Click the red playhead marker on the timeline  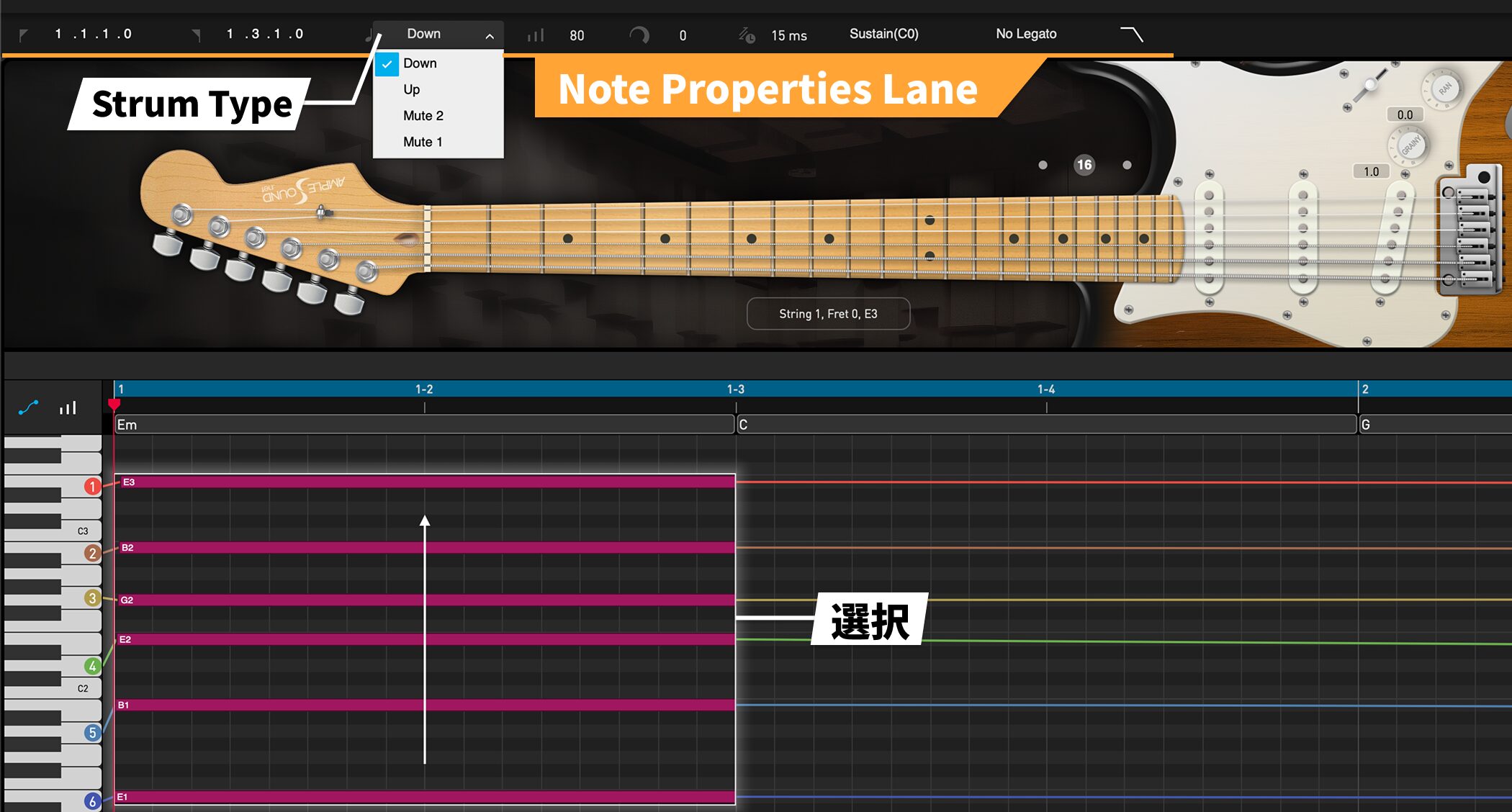(x=114, y=405)
